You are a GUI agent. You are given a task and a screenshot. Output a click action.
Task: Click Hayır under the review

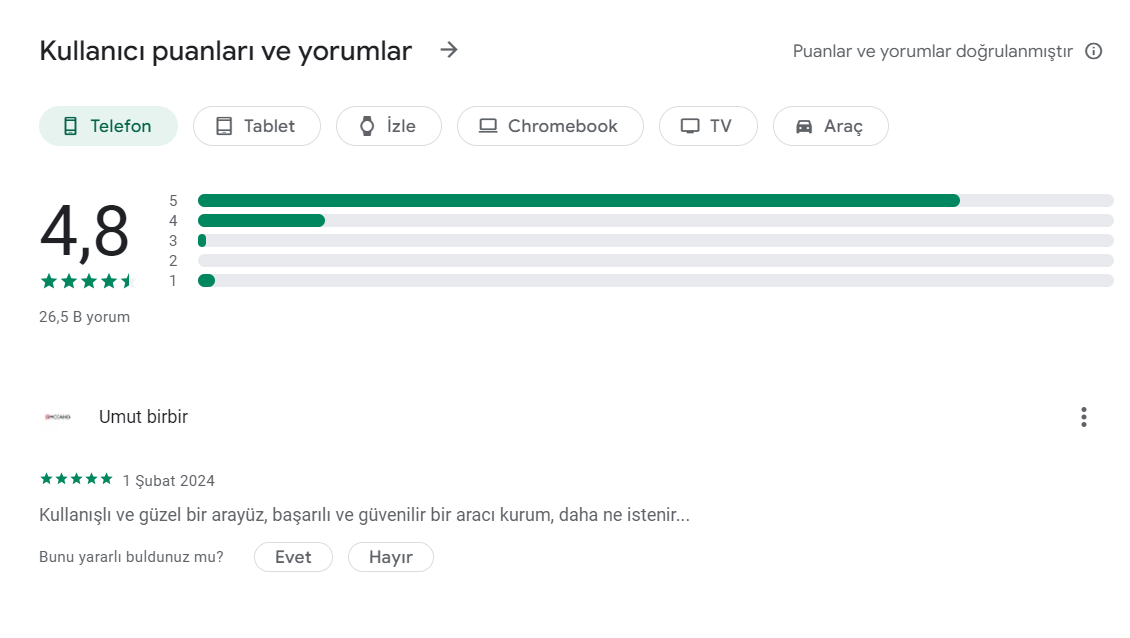[390, 557]
